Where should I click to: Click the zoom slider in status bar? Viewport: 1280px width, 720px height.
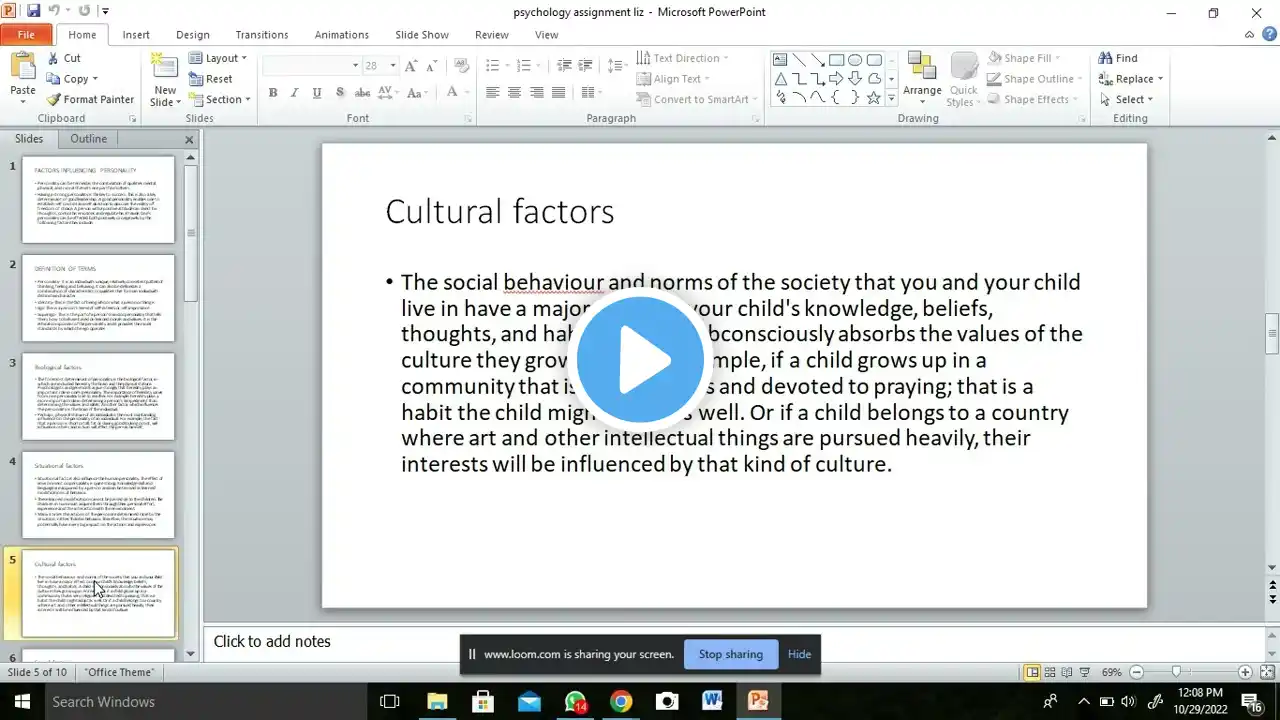point(1176,672)
